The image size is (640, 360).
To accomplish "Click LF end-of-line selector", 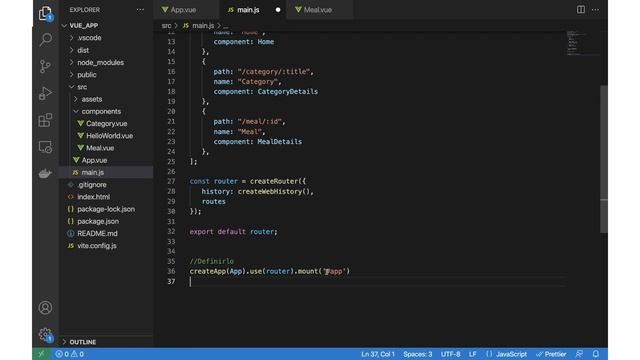I will [472, 354].
